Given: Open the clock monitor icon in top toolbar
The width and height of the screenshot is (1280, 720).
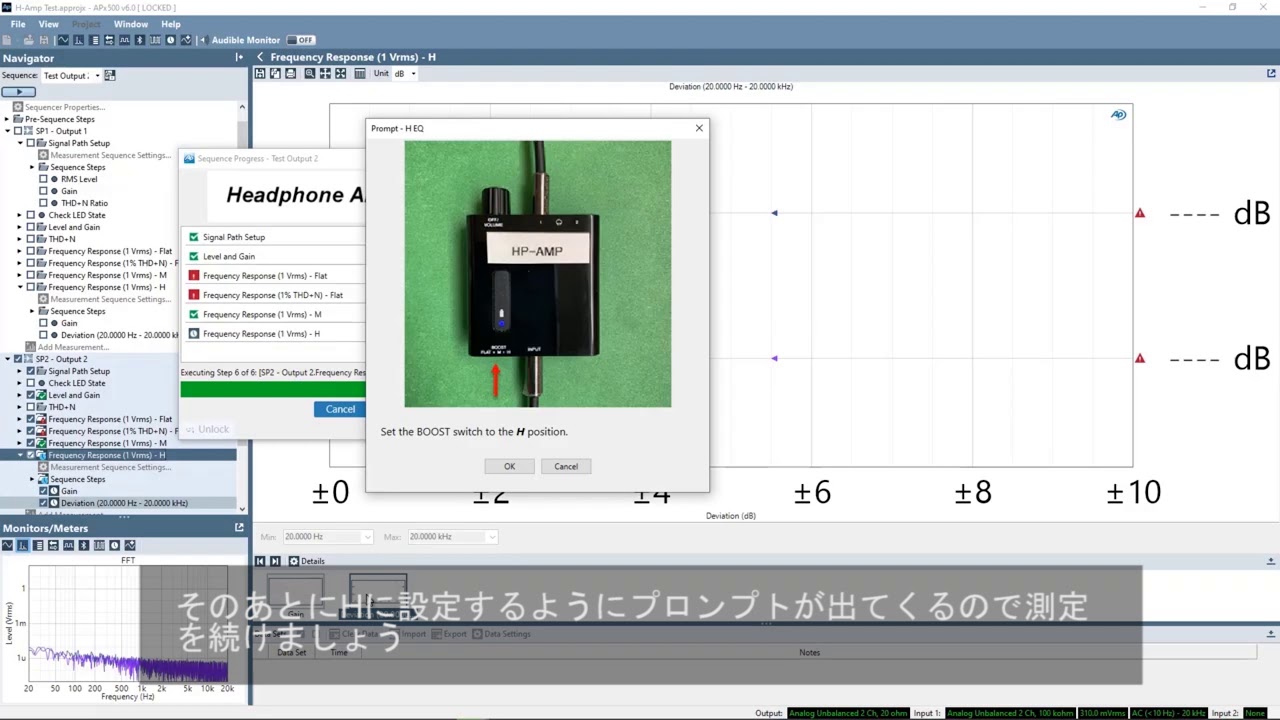Looking at the screenshot, I should (170, 40).
